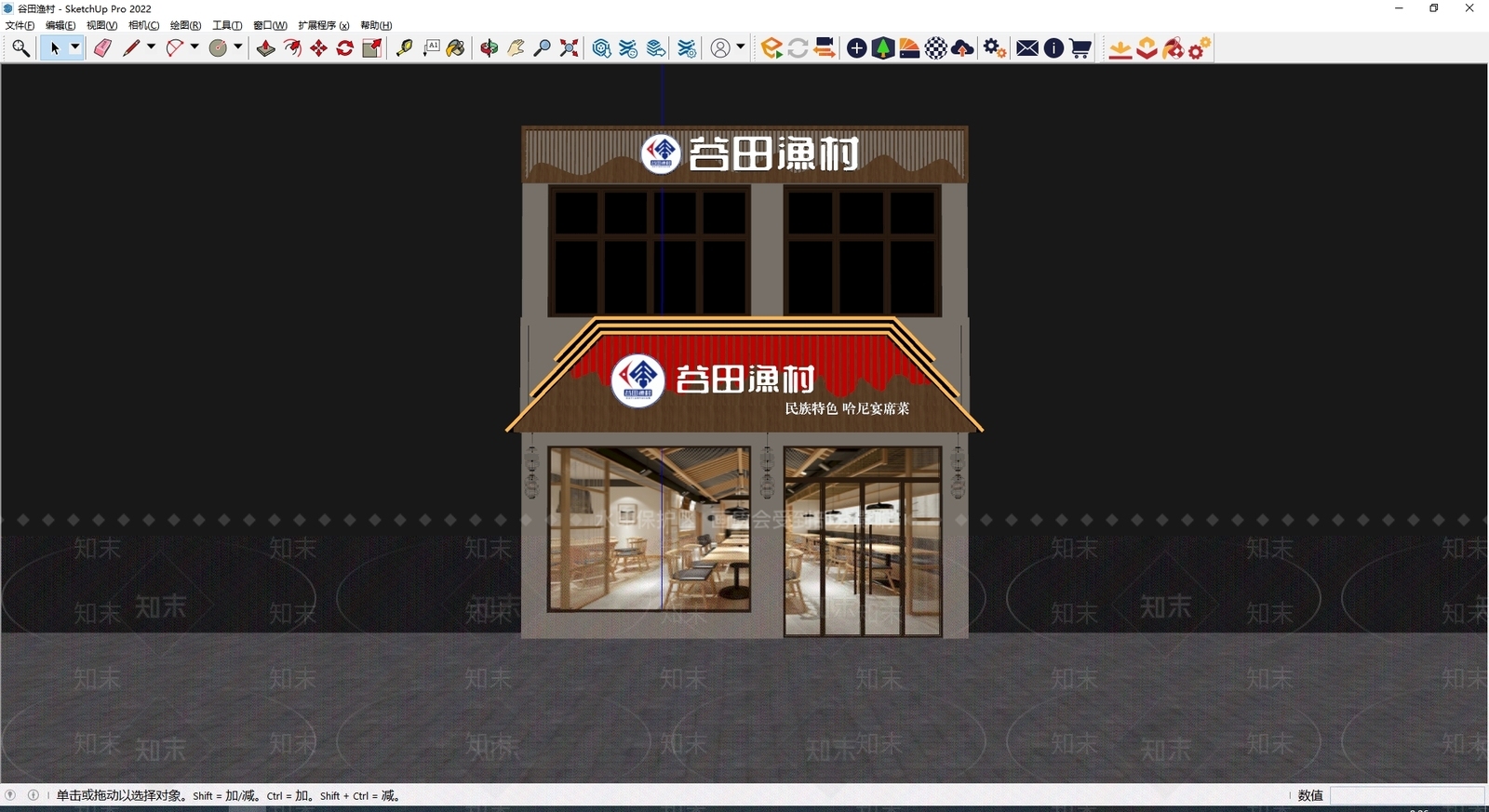
Task: Expand the Line tool dropdown arrow
Action: 151,47
